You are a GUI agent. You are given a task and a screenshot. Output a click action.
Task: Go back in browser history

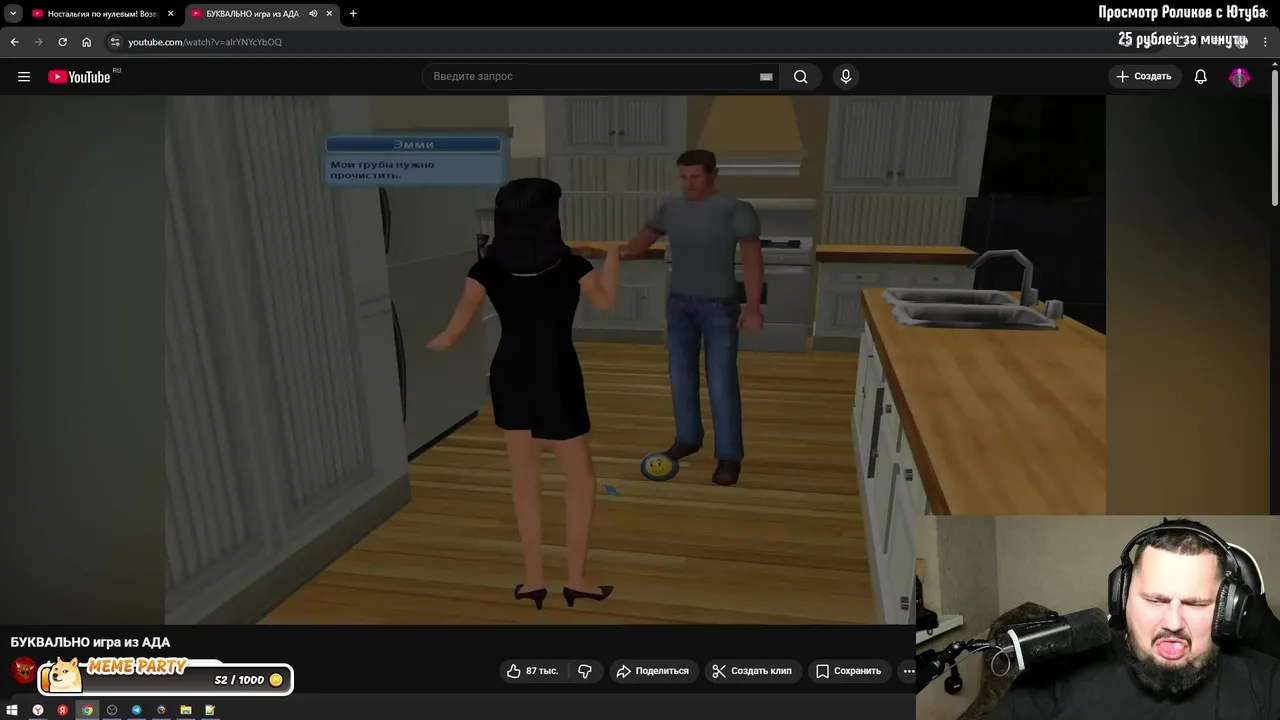pos(14,42)
